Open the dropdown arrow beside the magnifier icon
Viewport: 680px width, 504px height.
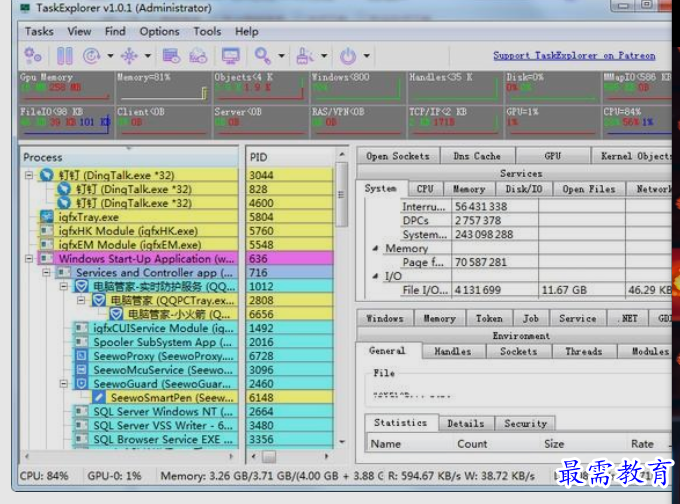tap(281, 56)
